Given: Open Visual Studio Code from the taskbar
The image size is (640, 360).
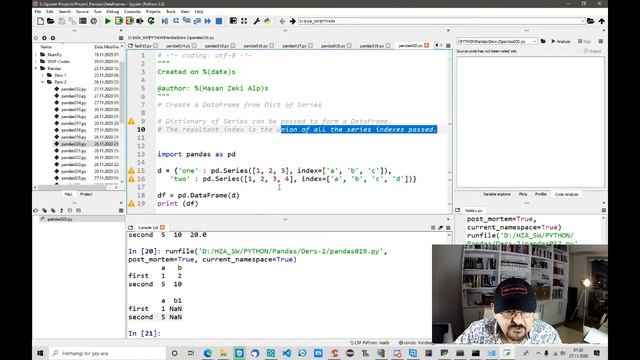Looking at the screenshot, I should tap(287, 353).
